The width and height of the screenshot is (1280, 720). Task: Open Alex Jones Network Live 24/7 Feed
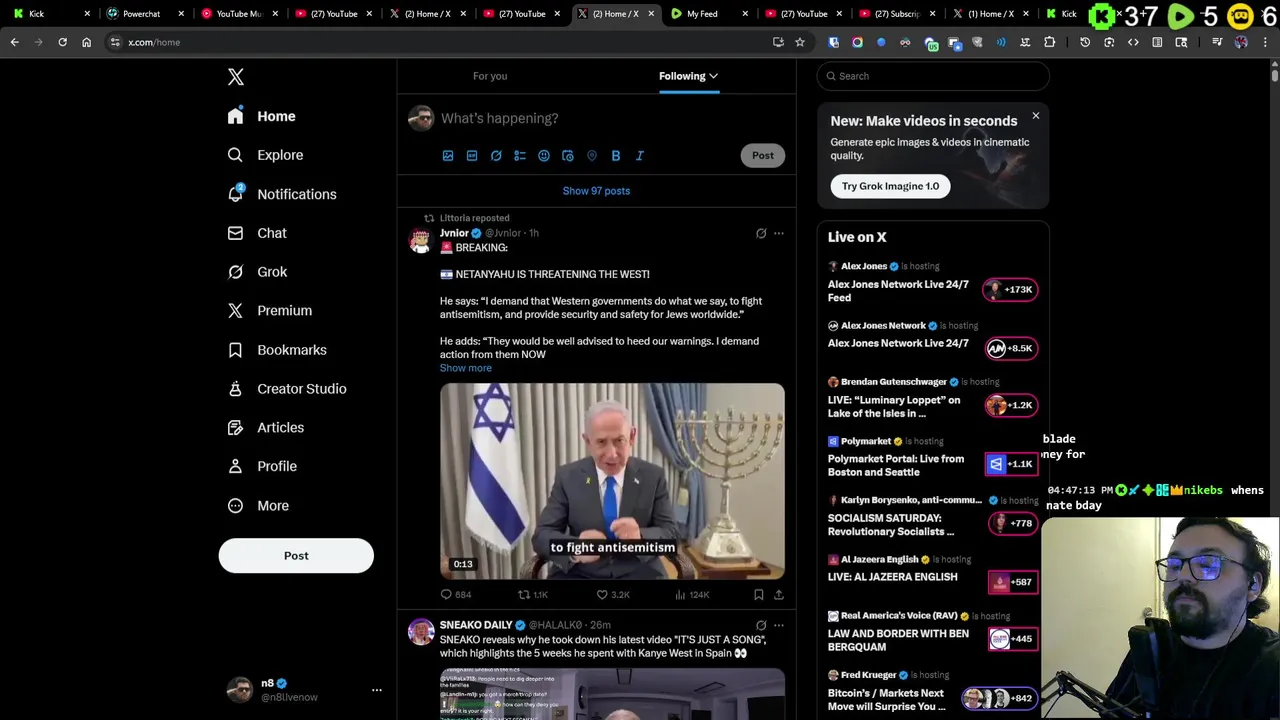(898, 291)
